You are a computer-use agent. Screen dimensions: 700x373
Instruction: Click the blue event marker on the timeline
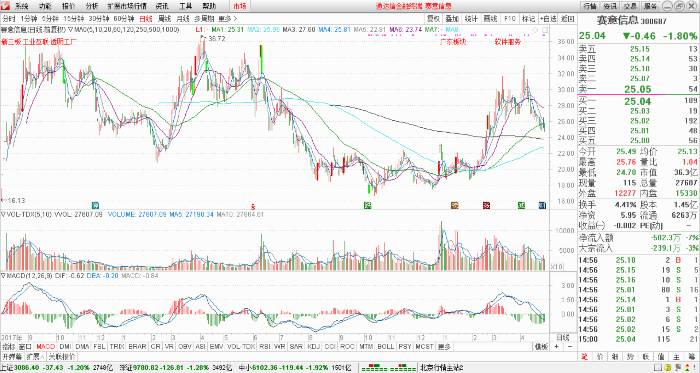(x=542, y=206)
